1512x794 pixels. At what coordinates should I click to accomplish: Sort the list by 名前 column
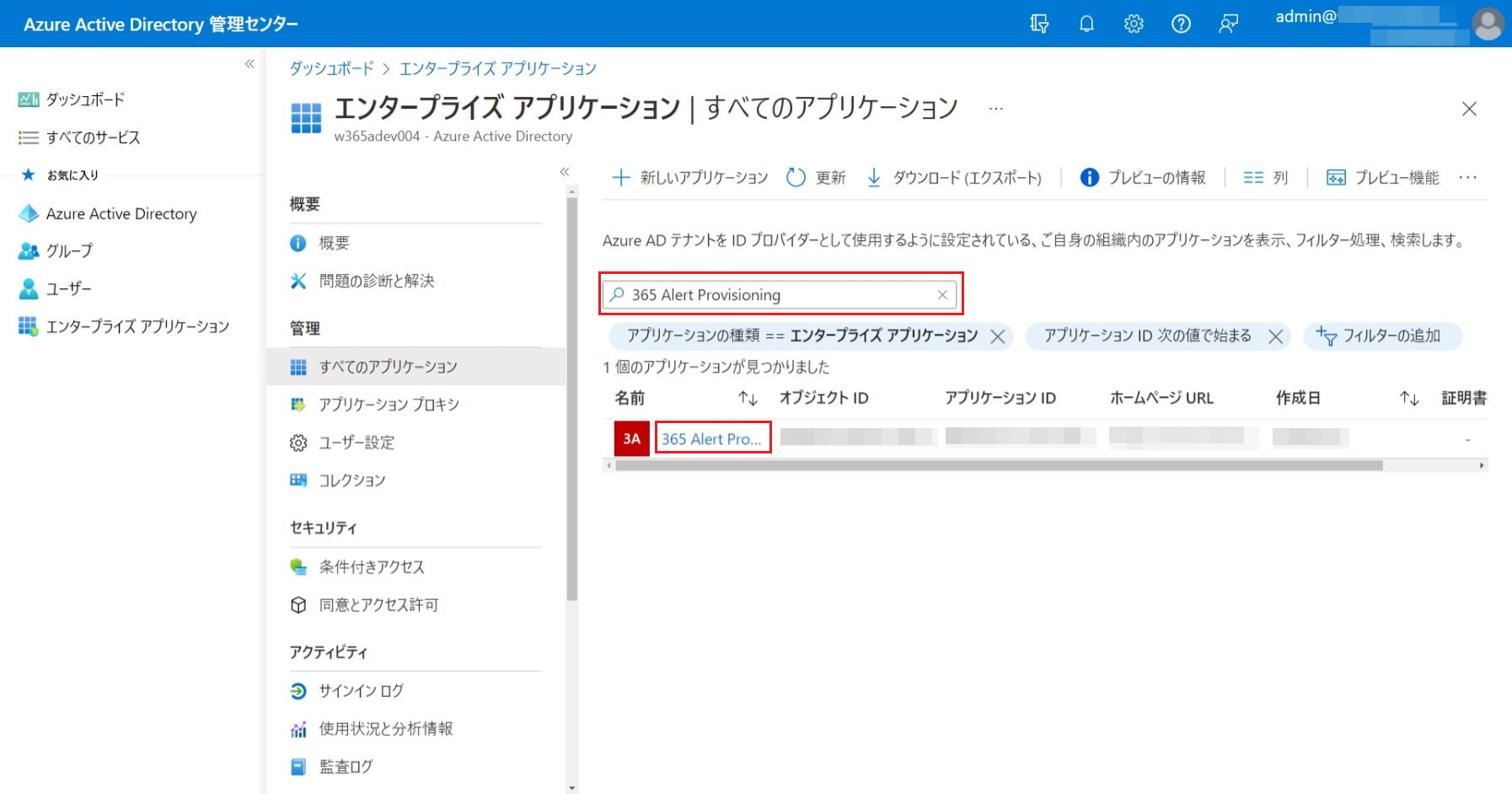point(748,398)
